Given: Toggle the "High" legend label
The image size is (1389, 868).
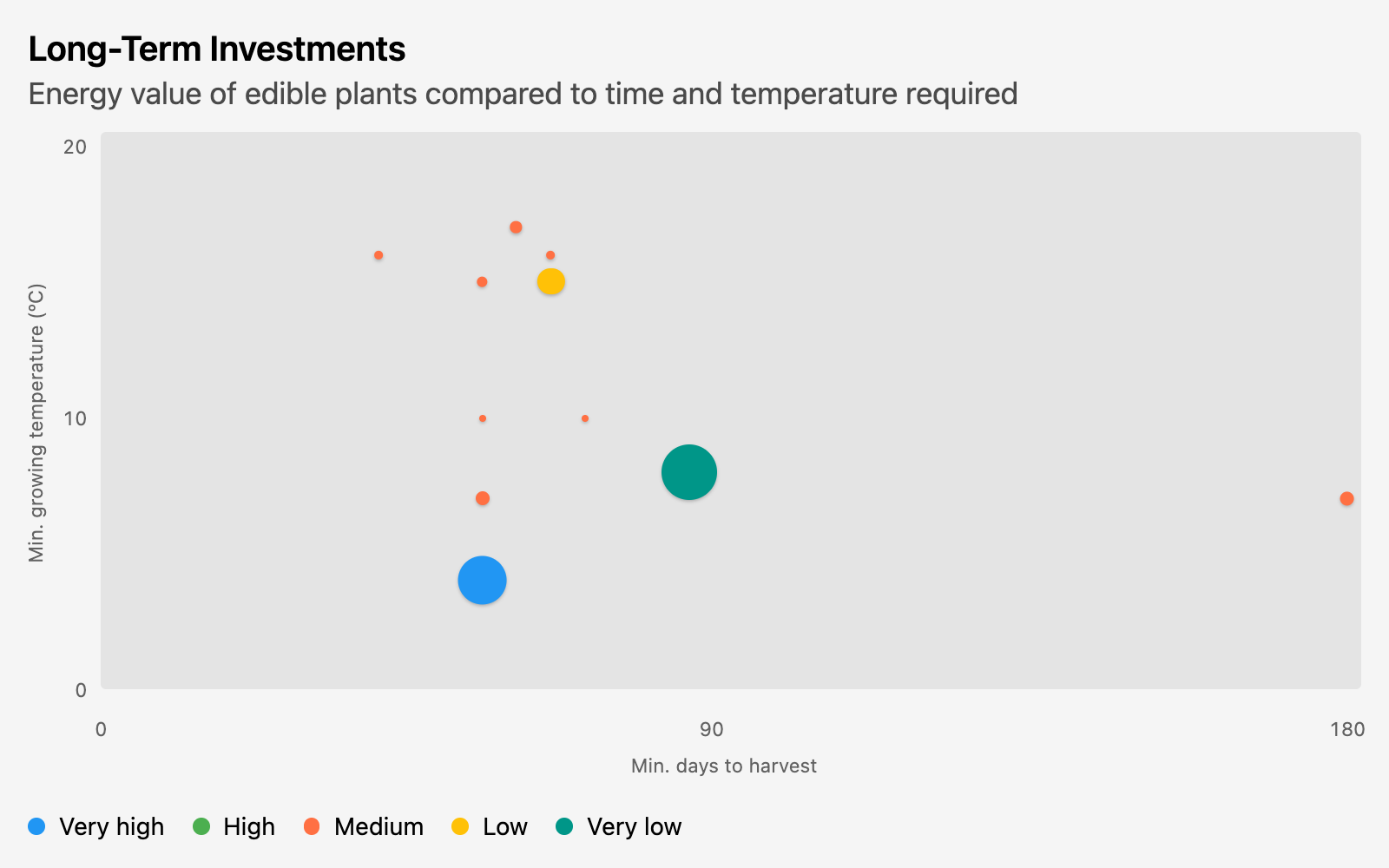Looking at the screenshot, I should pos(249,826).
